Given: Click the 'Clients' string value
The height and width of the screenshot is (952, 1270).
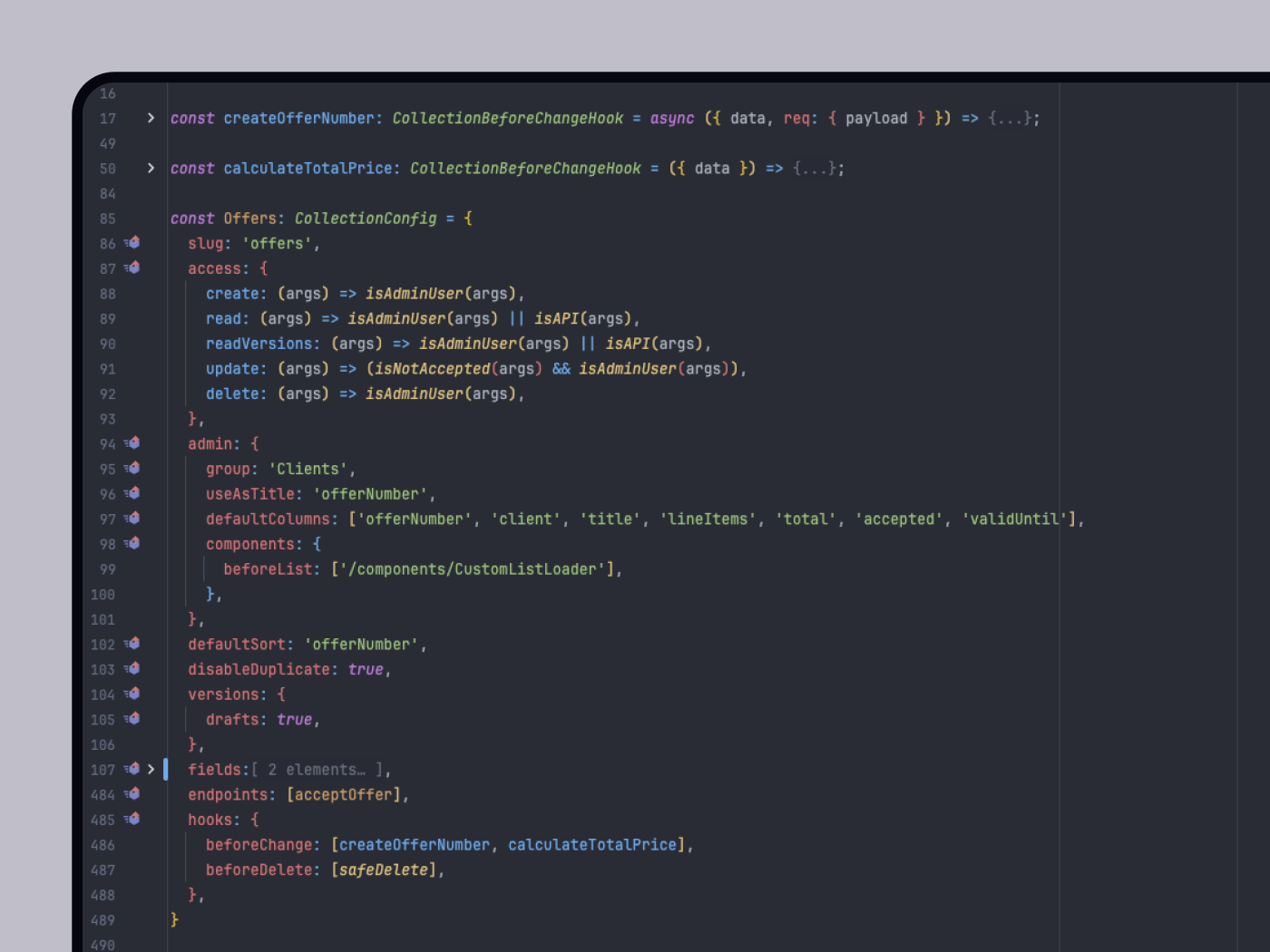Looking at the screenshot, I should 308,469.
